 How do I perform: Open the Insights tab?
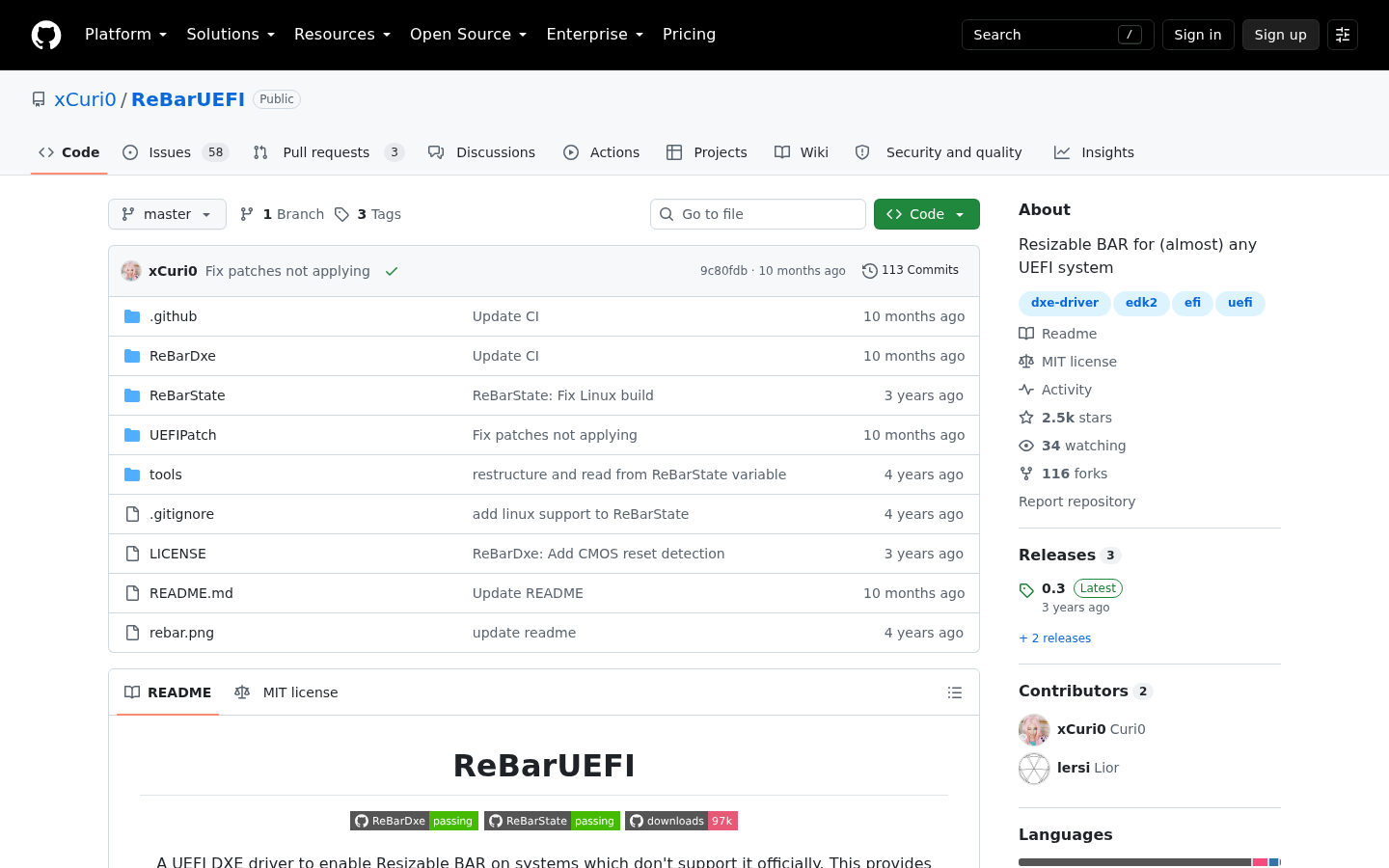[1094, 152]
